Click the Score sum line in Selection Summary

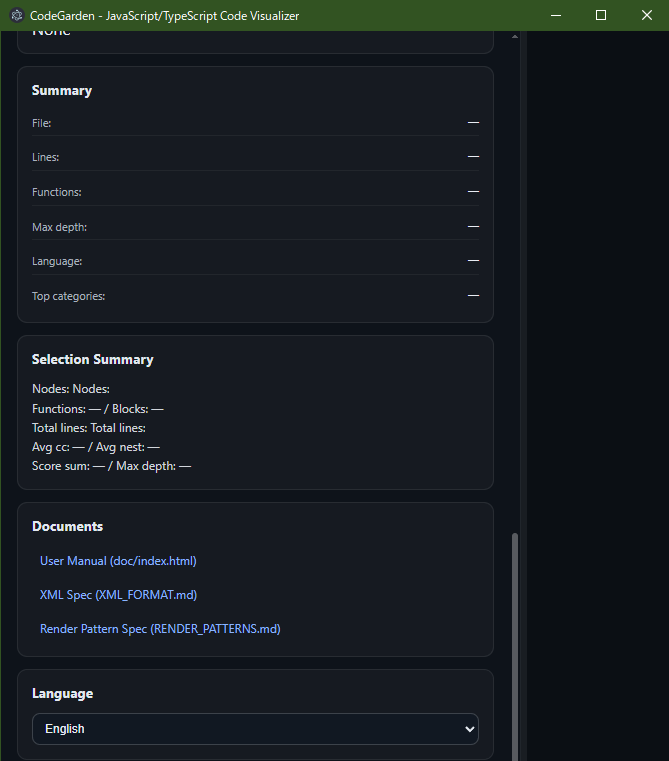click(x=111, y=466)
